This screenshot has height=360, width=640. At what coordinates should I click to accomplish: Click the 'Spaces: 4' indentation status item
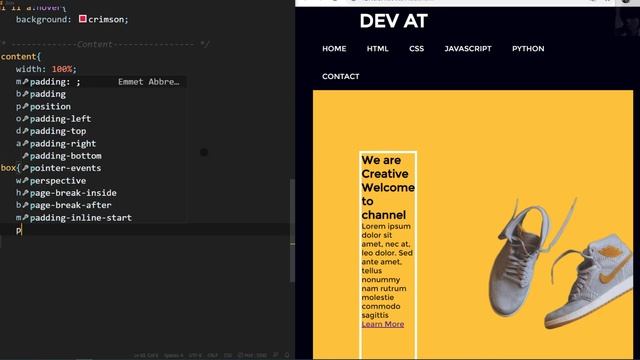pyautogui.click(x=174, y=356)
